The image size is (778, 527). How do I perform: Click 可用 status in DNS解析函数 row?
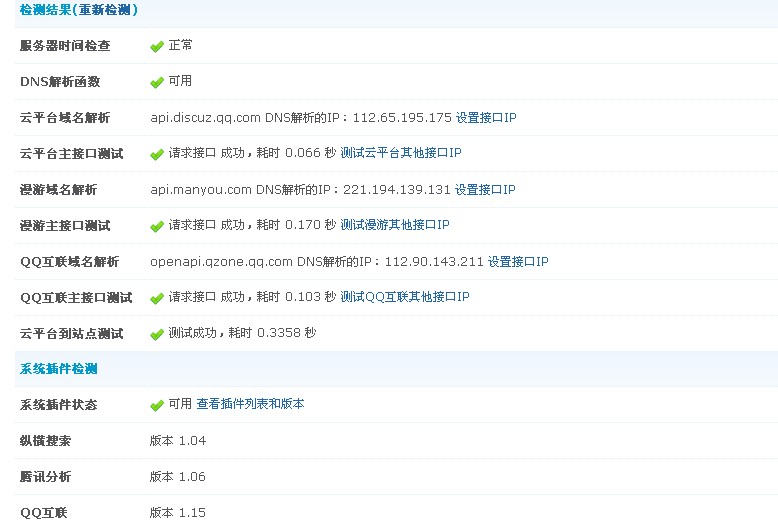click(180, 81)
